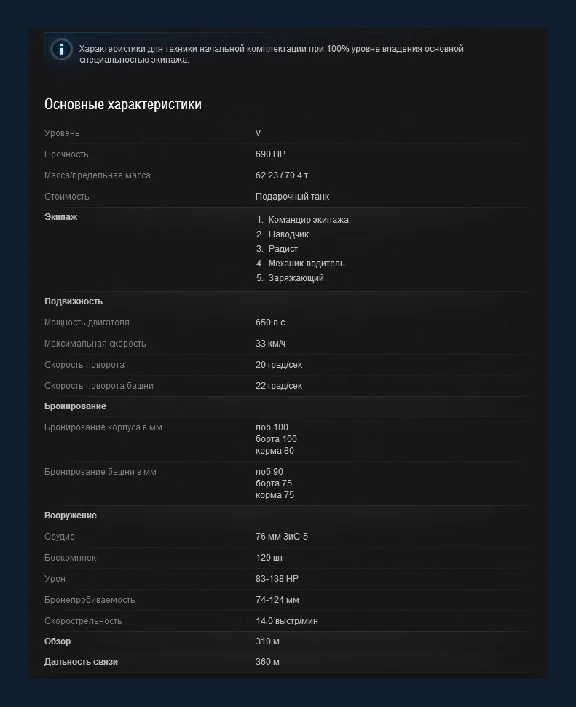Click the Подарочный танк cost value

pos(292,197)
